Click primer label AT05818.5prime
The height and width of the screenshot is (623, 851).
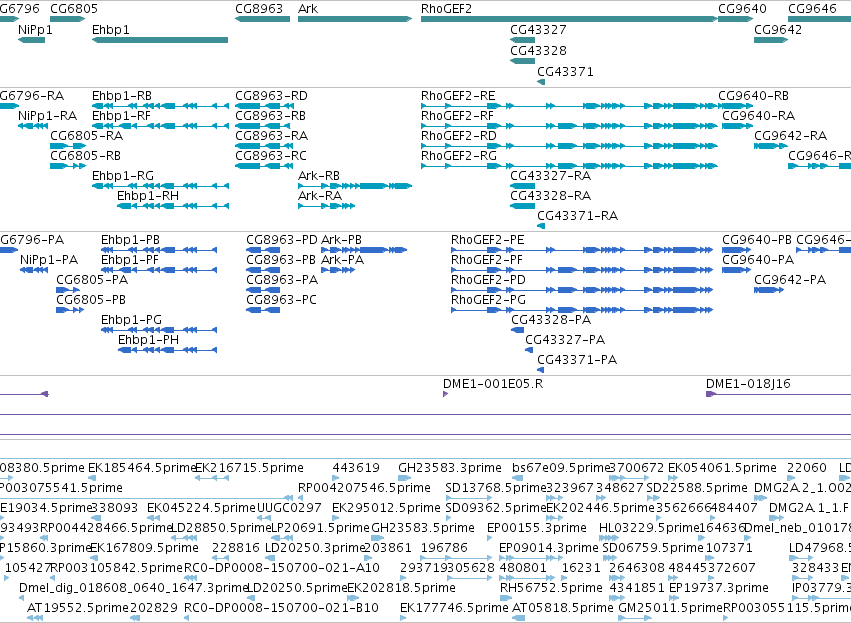[562, 608]
